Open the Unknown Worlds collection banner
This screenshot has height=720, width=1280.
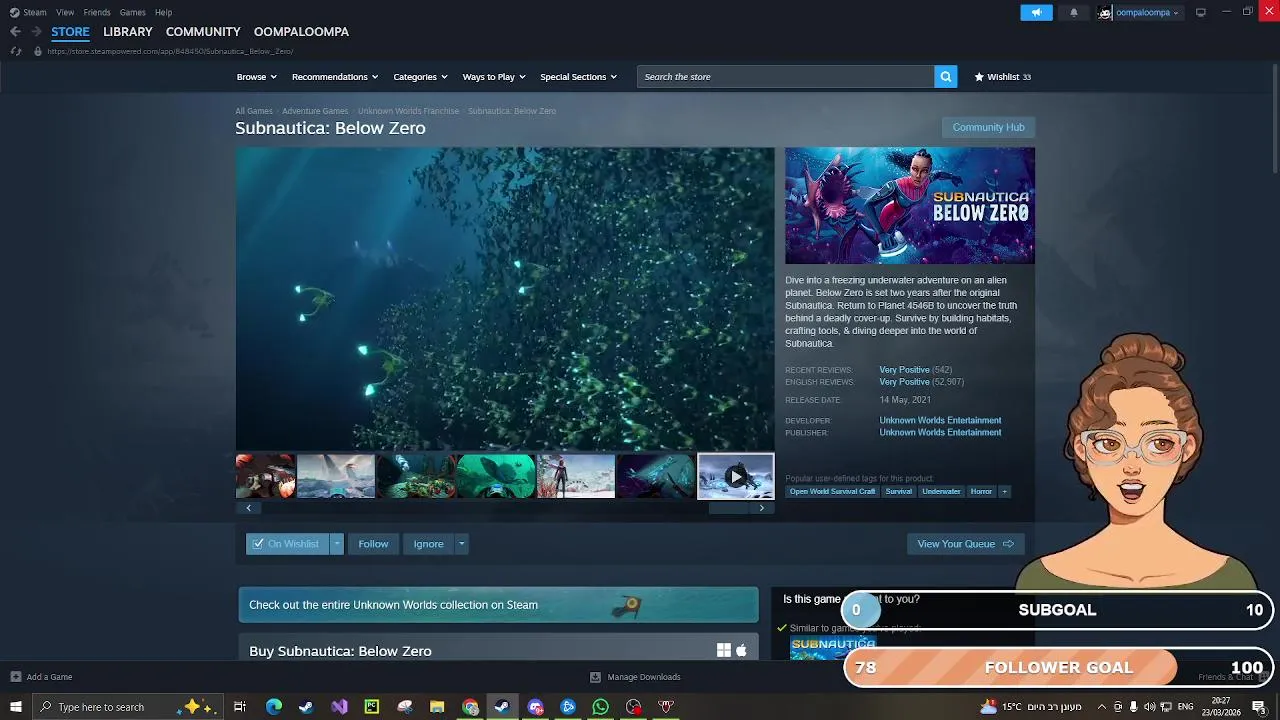click(x=498, y=605)
